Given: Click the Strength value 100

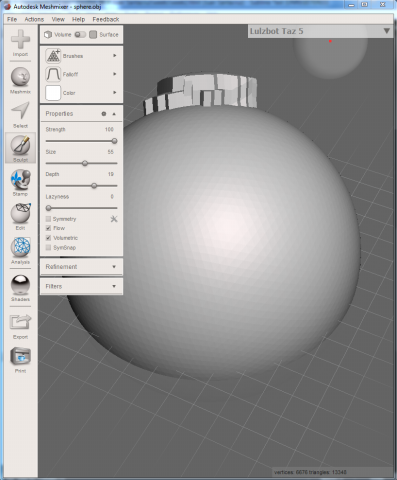Looking at the screenshot, I should pos(109,129).
